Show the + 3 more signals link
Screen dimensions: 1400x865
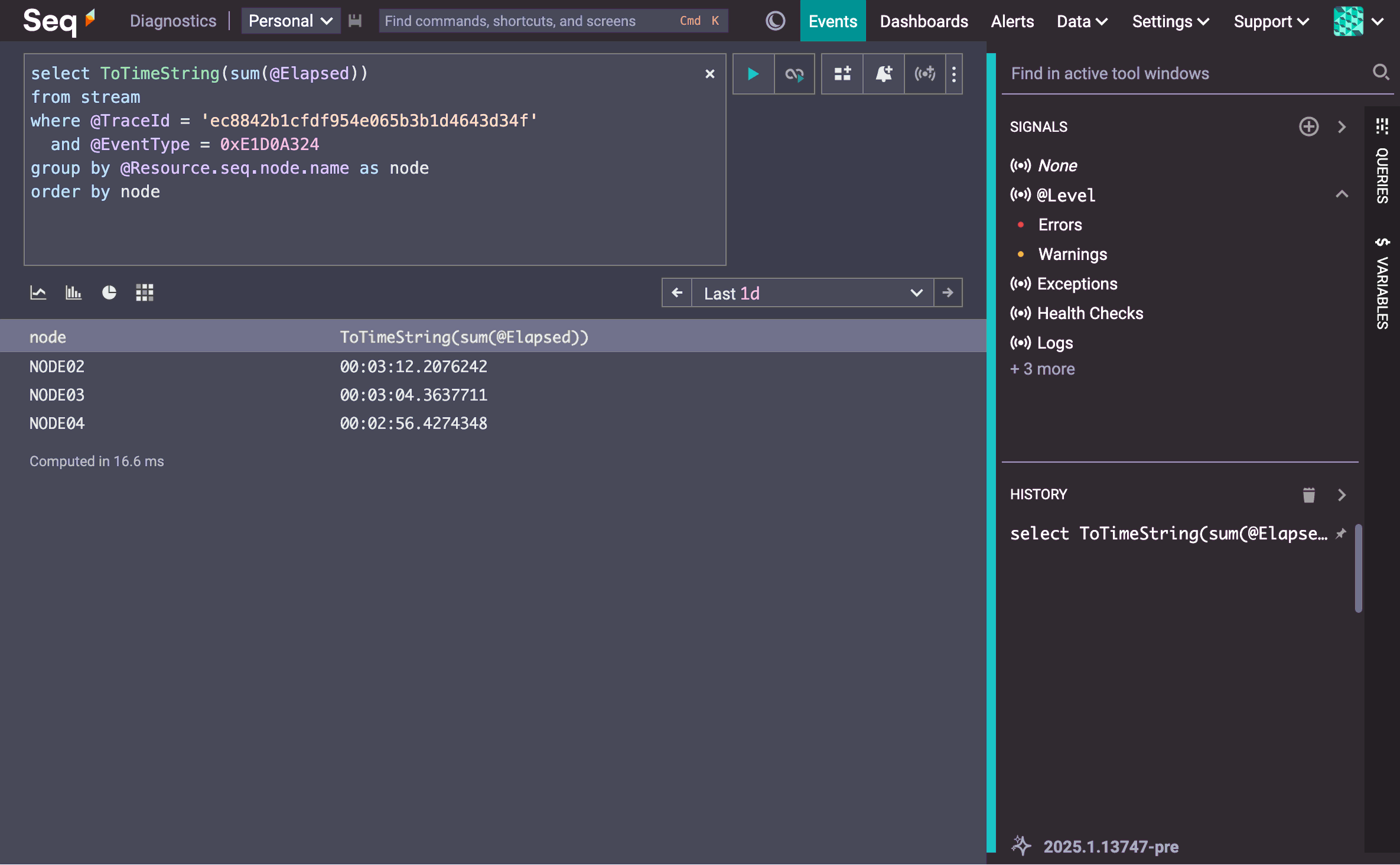click(1043, 369)
